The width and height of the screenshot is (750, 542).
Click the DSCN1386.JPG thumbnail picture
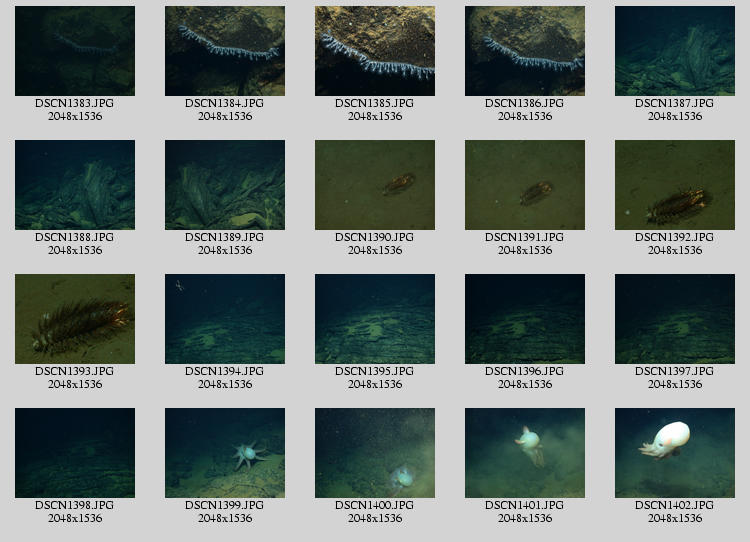pos(525,51)
